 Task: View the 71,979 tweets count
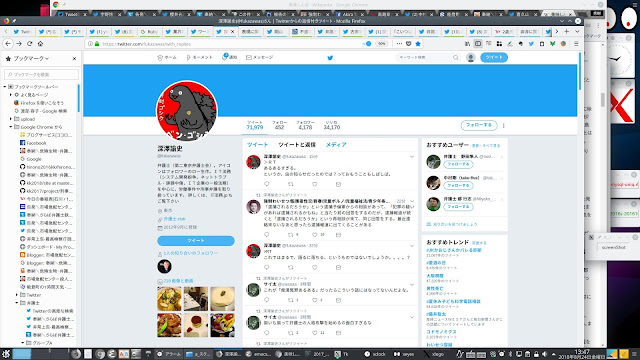point(255,125)
